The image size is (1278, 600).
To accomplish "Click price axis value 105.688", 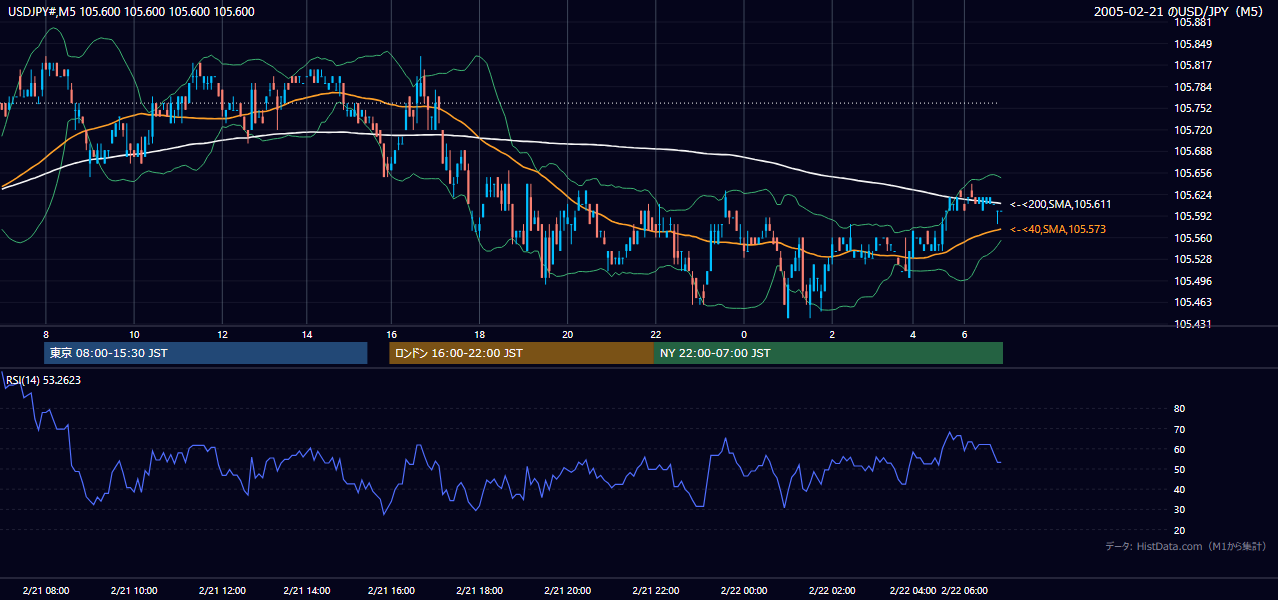I will (x=1194, y=152).
